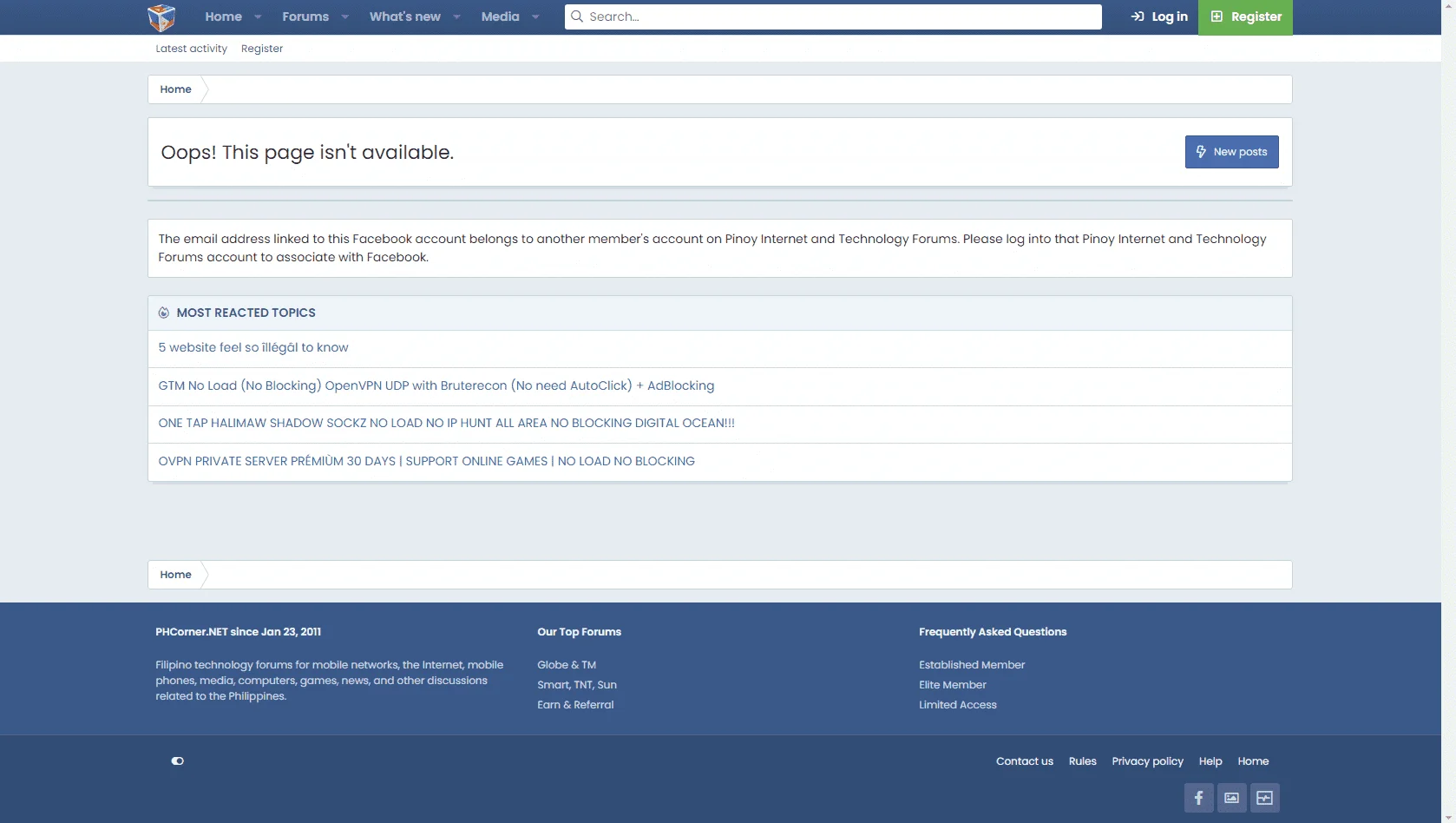Screen dimensions: 1456x823
Task: Click the search magnifier icon
Action: pos(577,16)
